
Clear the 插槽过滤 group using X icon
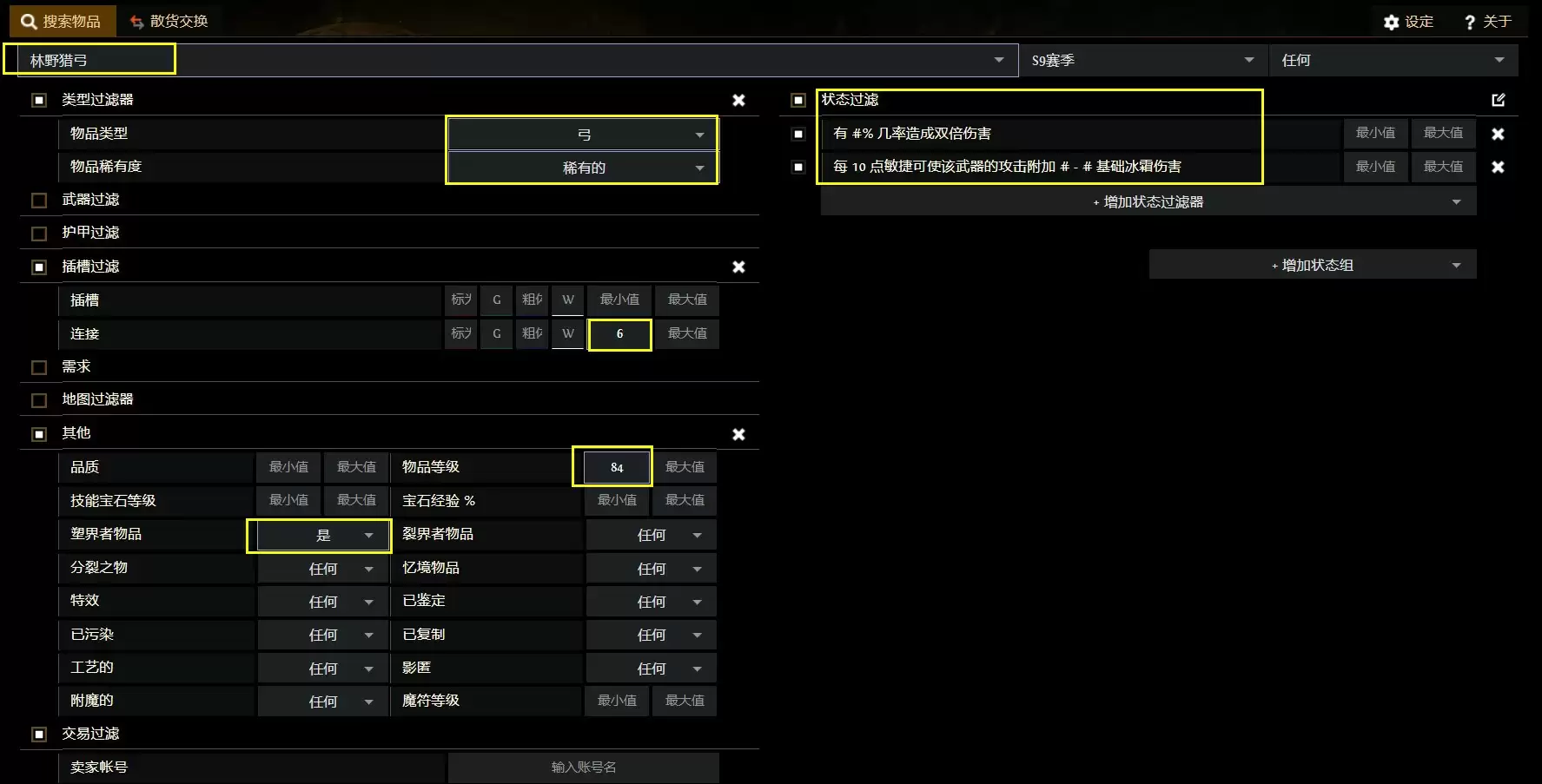click(x=738, y=267)
